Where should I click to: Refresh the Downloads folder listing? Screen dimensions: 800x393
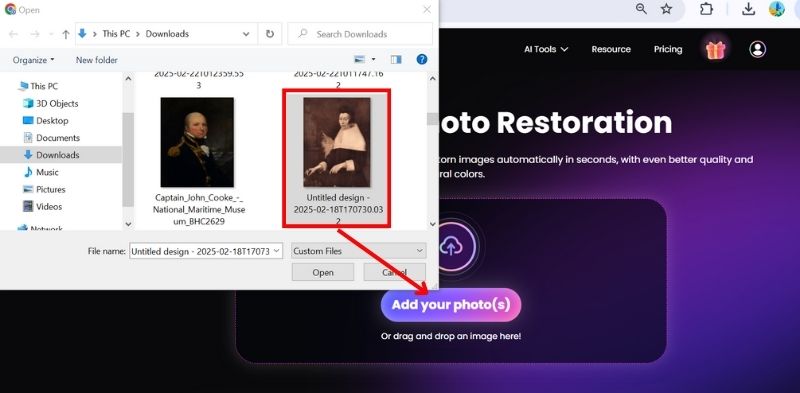tap(269, 34)
